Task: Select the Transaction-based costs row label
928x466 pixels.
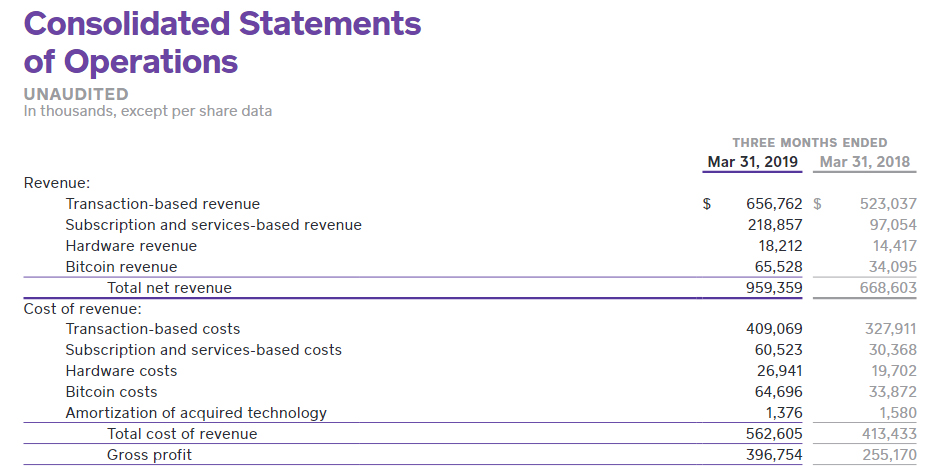Action: tap(152, 329)
